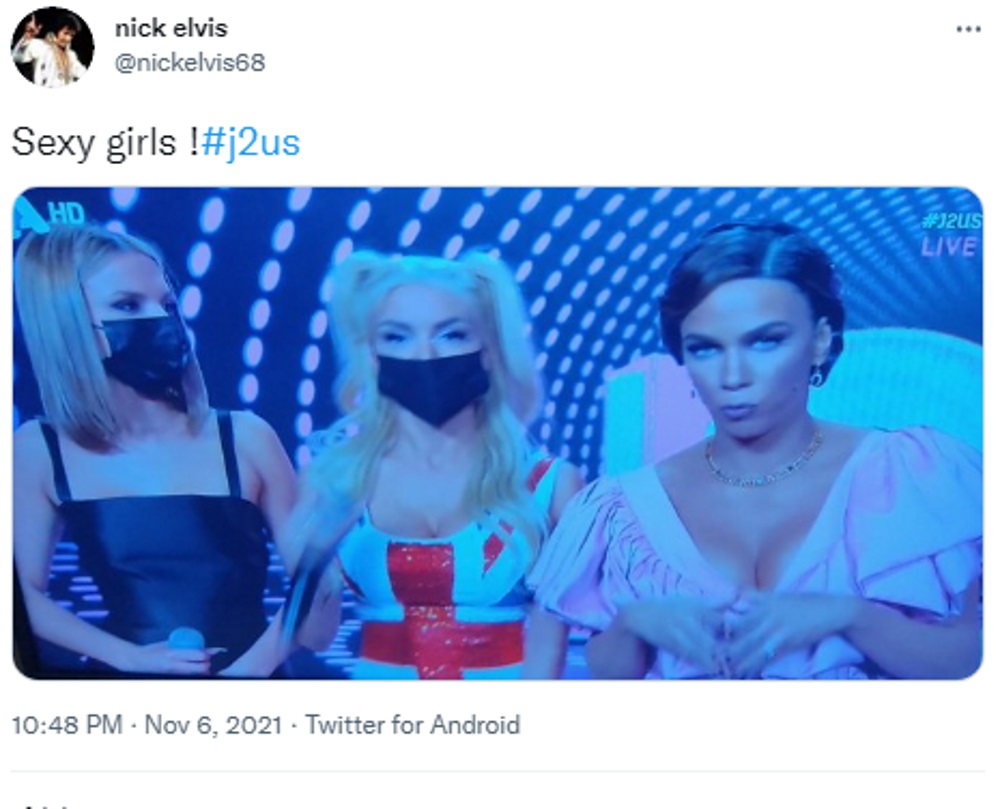This screenshot has height=809, width=1000.
Task: Click the #j2us hashtag link
Action: (250, 142)
